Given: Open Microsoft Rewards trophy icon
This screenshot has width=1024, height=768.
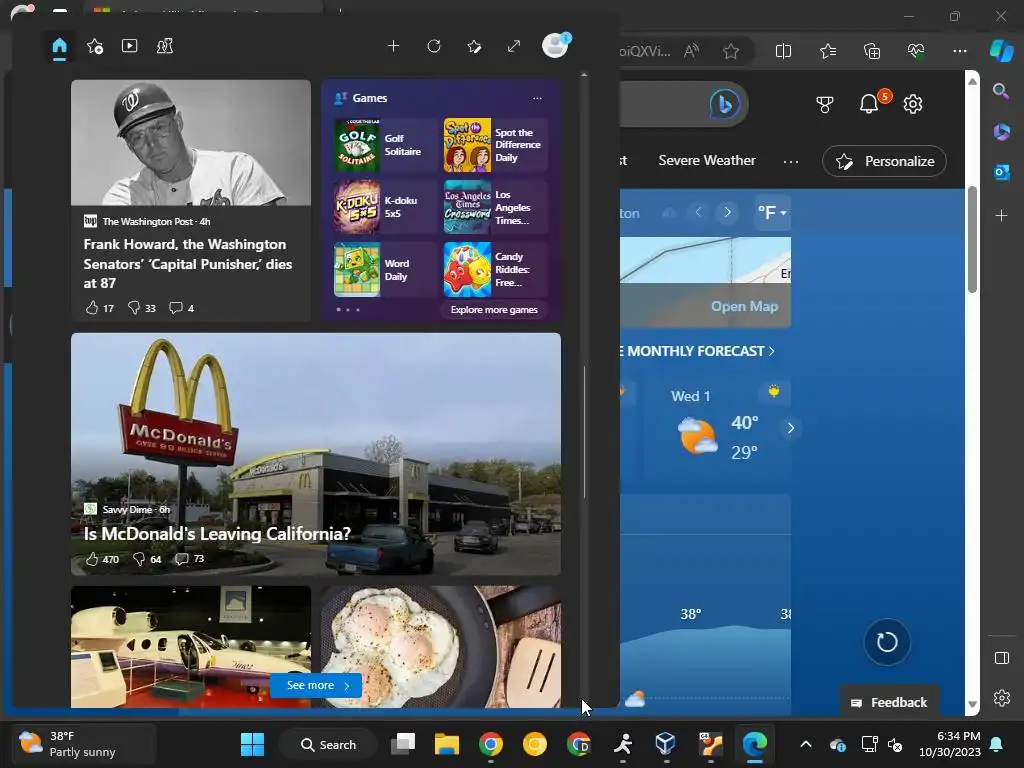Looking at the screenshot, I should point(825,104).
